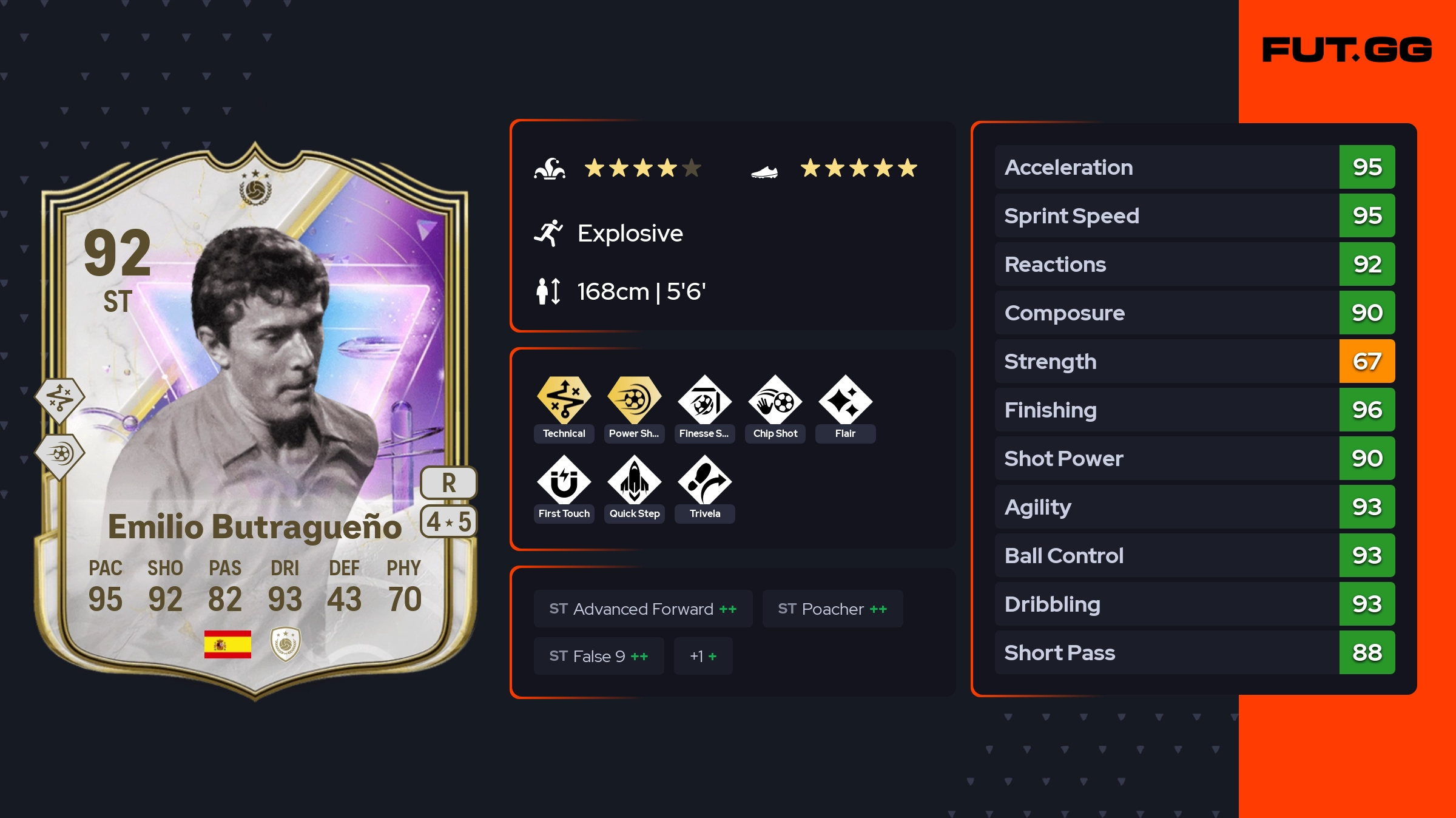Click the weak foot boot icon
The height and width of the screenshot is (818, 1456).
click(x=764, y=172)
